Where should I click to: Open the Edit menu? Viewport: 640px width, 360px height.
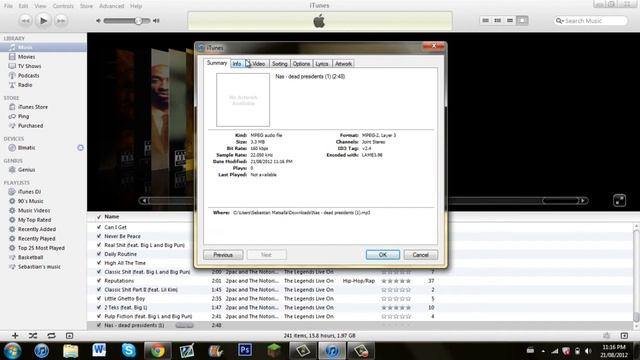click(23, 6)
